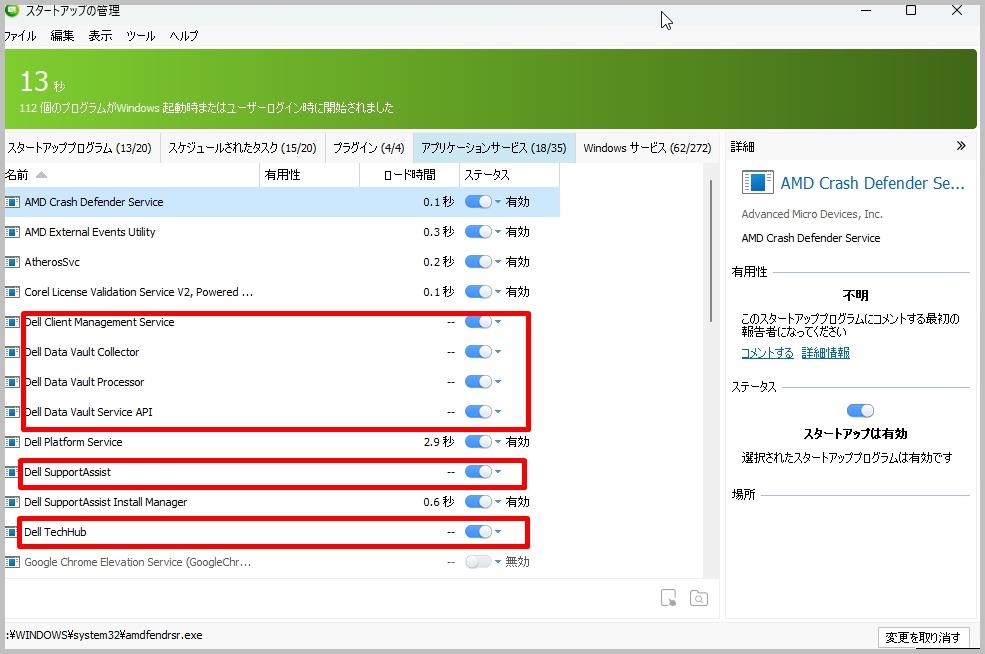Open status dropdown arrow for AMD External Events Utility
Image resolution: width=985 pixels, height=654 pixels.
[498, 232]
